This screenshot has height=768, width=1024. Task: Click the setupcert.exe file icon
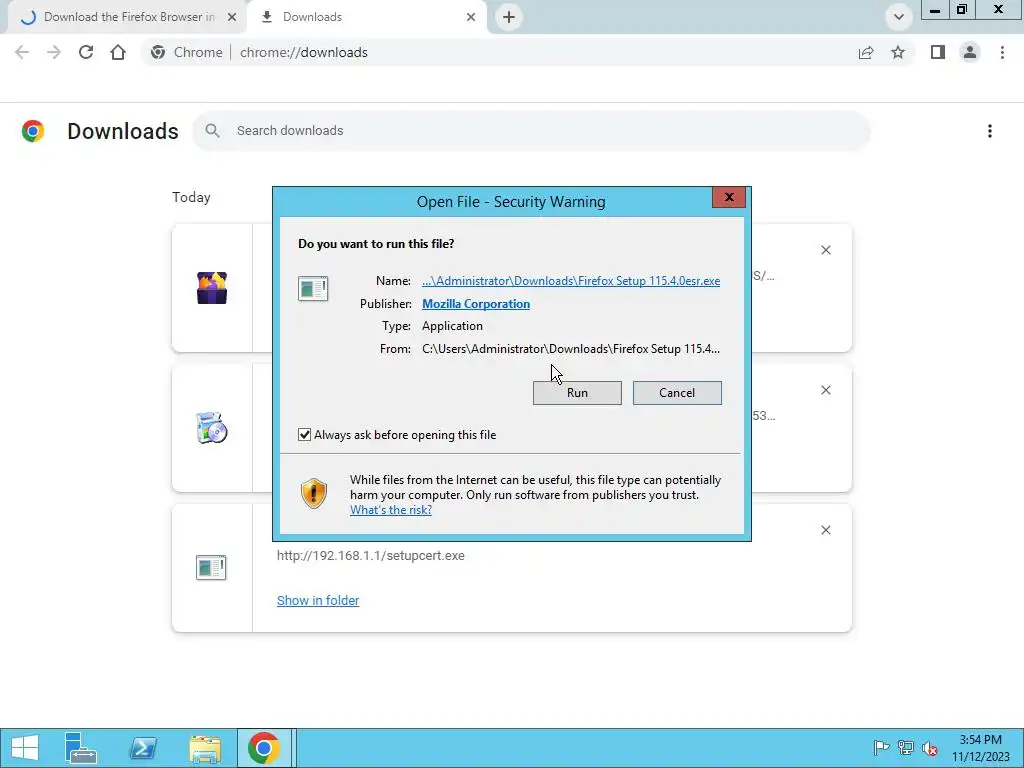click(x=212, y=568)
